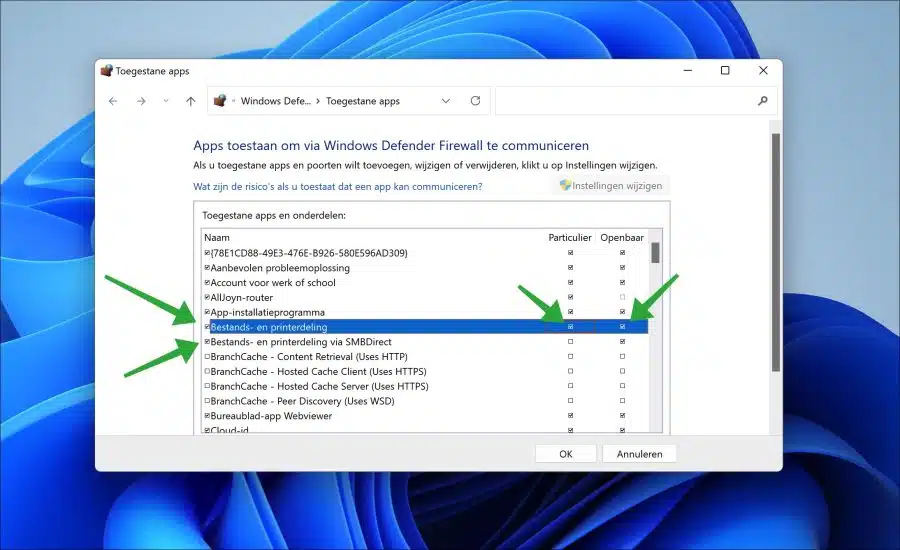Screen dimensions: 900x550
Task: Click the Toegestane apps title bar icon
Action: point(106,71)
